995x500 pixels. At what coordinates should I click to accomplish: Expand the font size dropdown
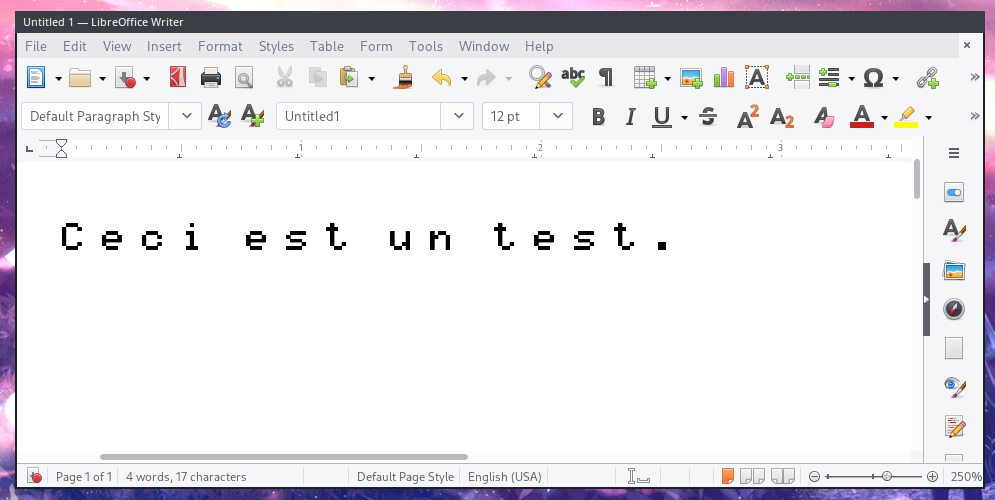(557, 116)
